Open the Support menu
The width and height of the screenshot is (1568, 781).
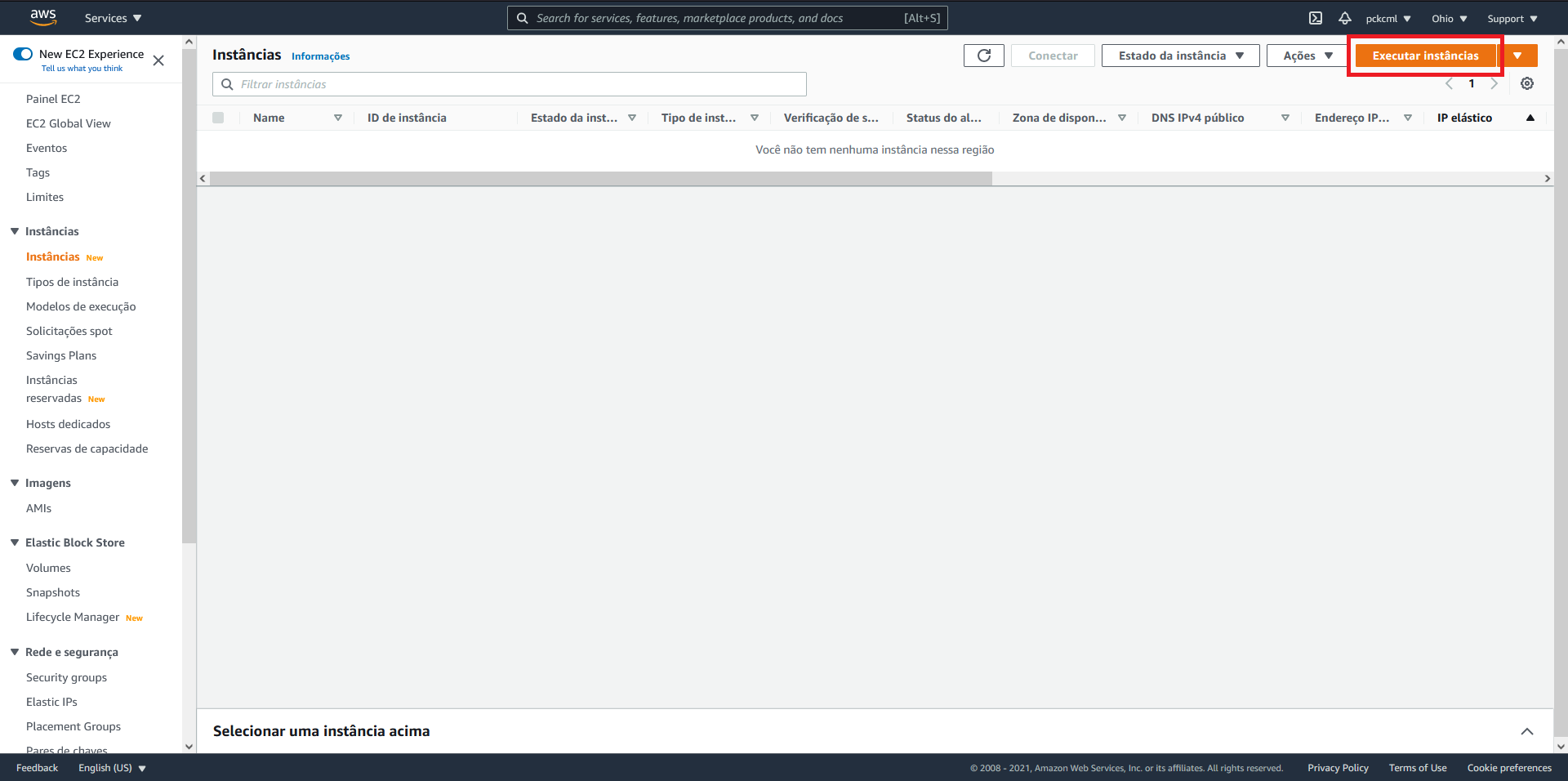pyautogui.click(x=1510, y=17)
